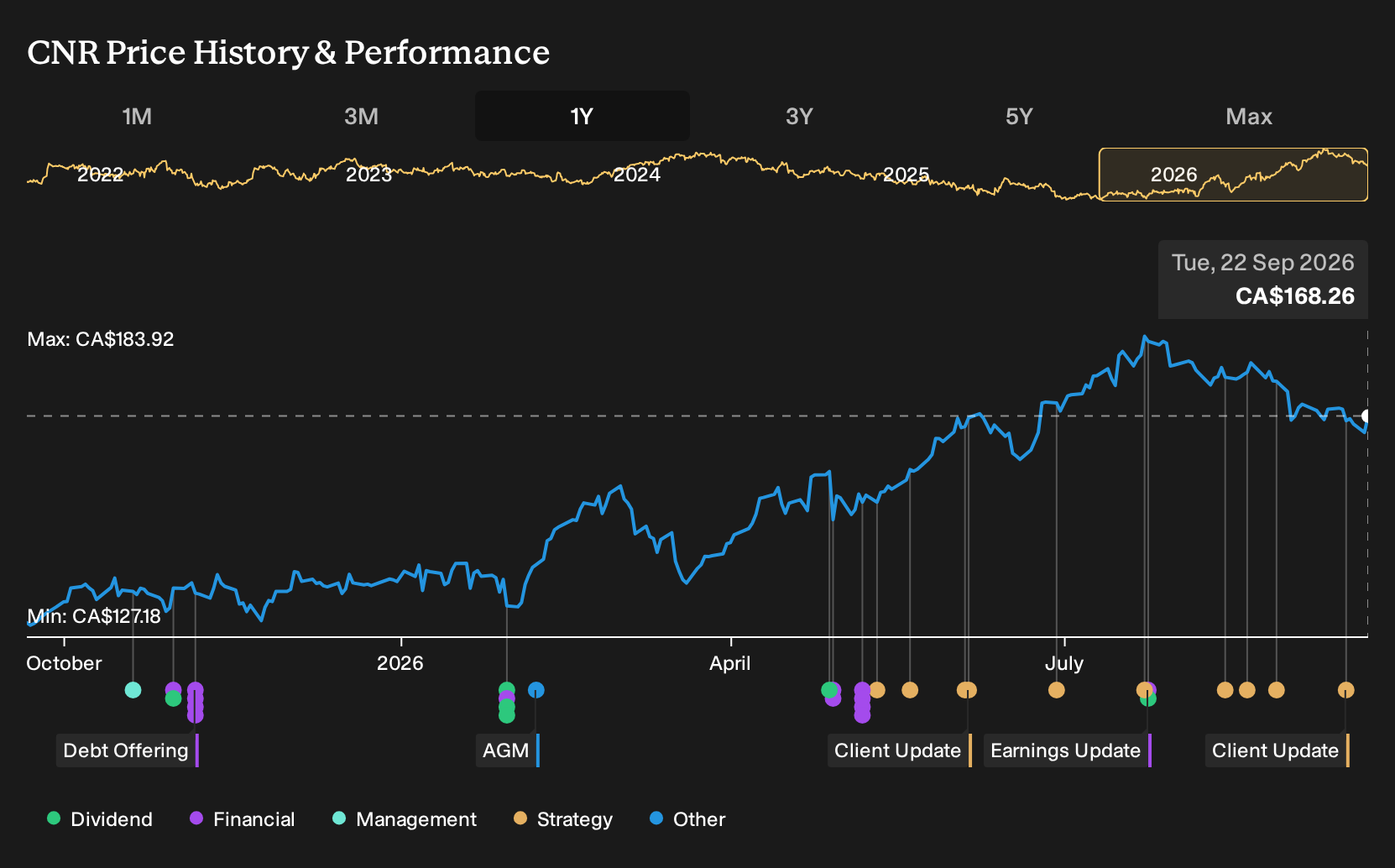Screen dimensions: 1395x868
Task: Toggle the Strategy legend filter
Action: click(x=563, y=819)
